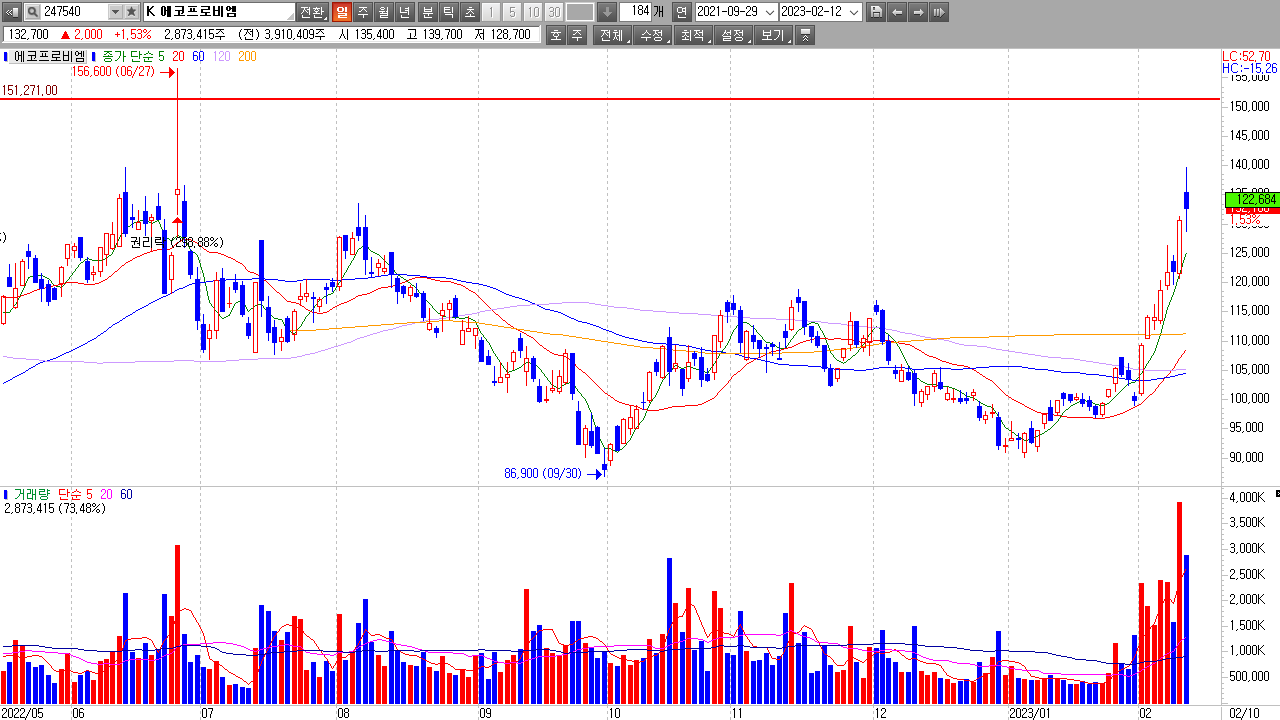The image size is (1280, 720).
Task: Click the high price 고 139,700
Action: click(434, 35)
